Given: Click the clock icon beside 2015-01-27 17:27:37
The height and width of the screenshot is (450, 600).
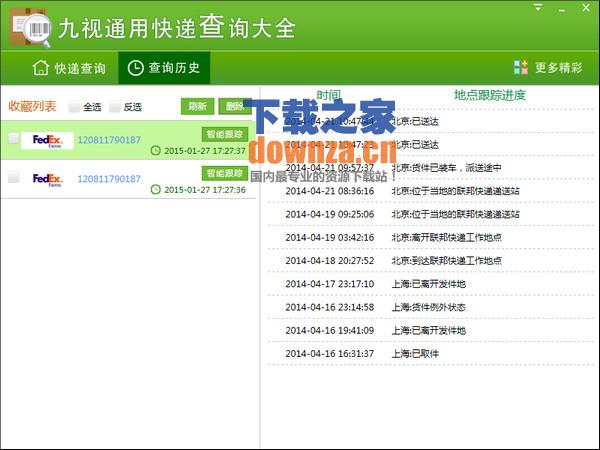Looking at the screenshot, I should coord(155,151).
